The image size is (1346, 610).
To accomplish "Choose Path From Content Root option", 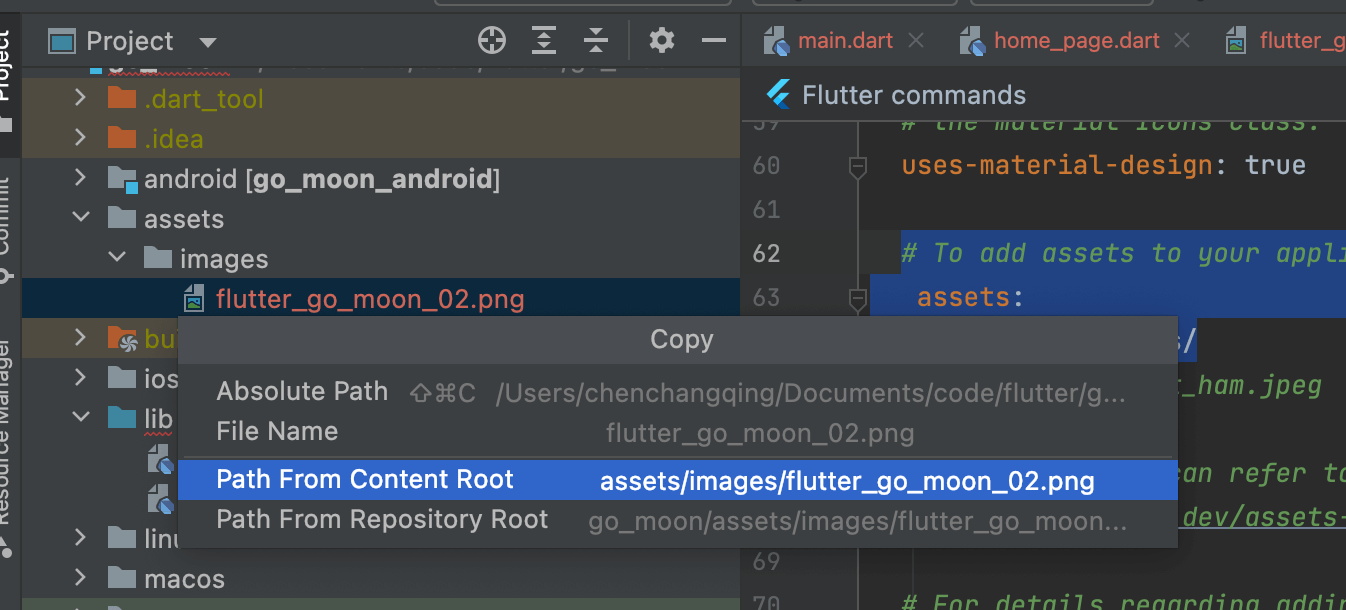I will tap(365, 480).
